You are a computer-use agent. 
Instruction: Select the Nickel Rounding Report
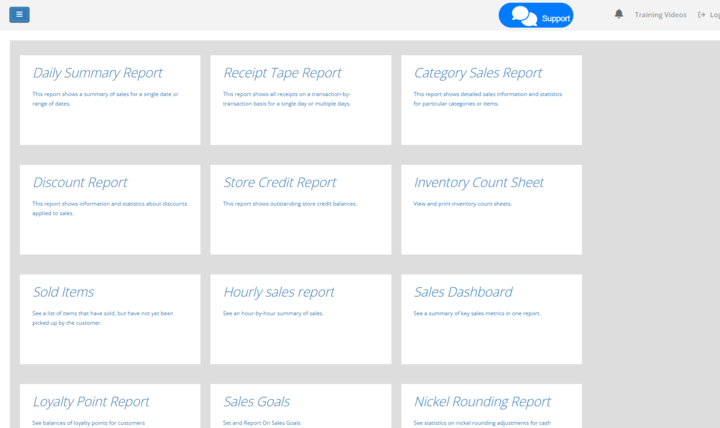(482, 402)
